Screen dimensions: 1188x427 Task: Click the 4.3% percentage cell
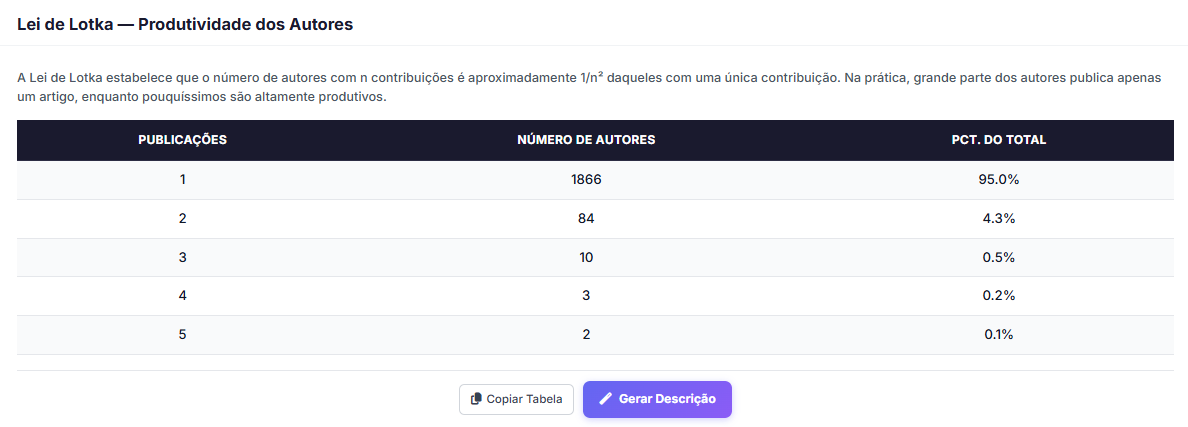(998, 218)
